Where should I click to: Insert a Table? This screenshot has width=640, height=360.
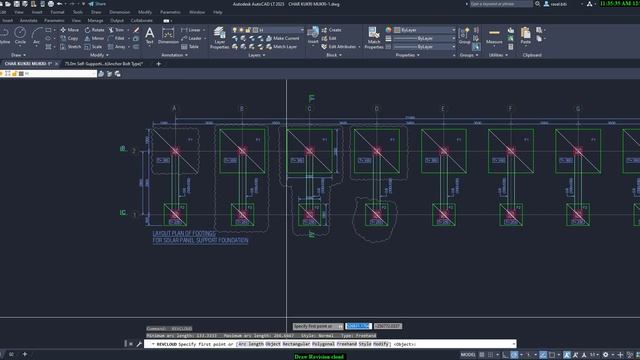point(190,47)
